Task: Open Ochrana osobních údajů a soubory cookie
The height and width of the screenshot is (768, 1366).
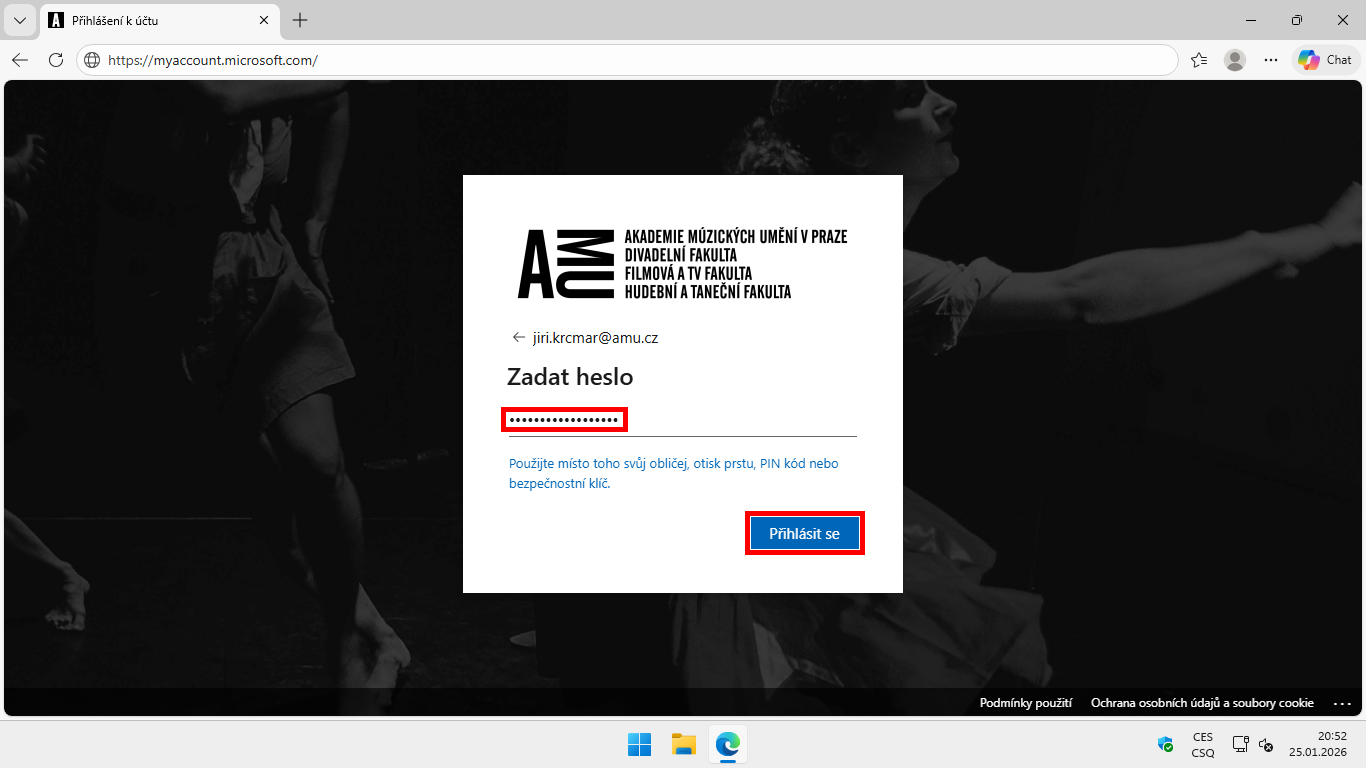Action: tap(1202, 703)
